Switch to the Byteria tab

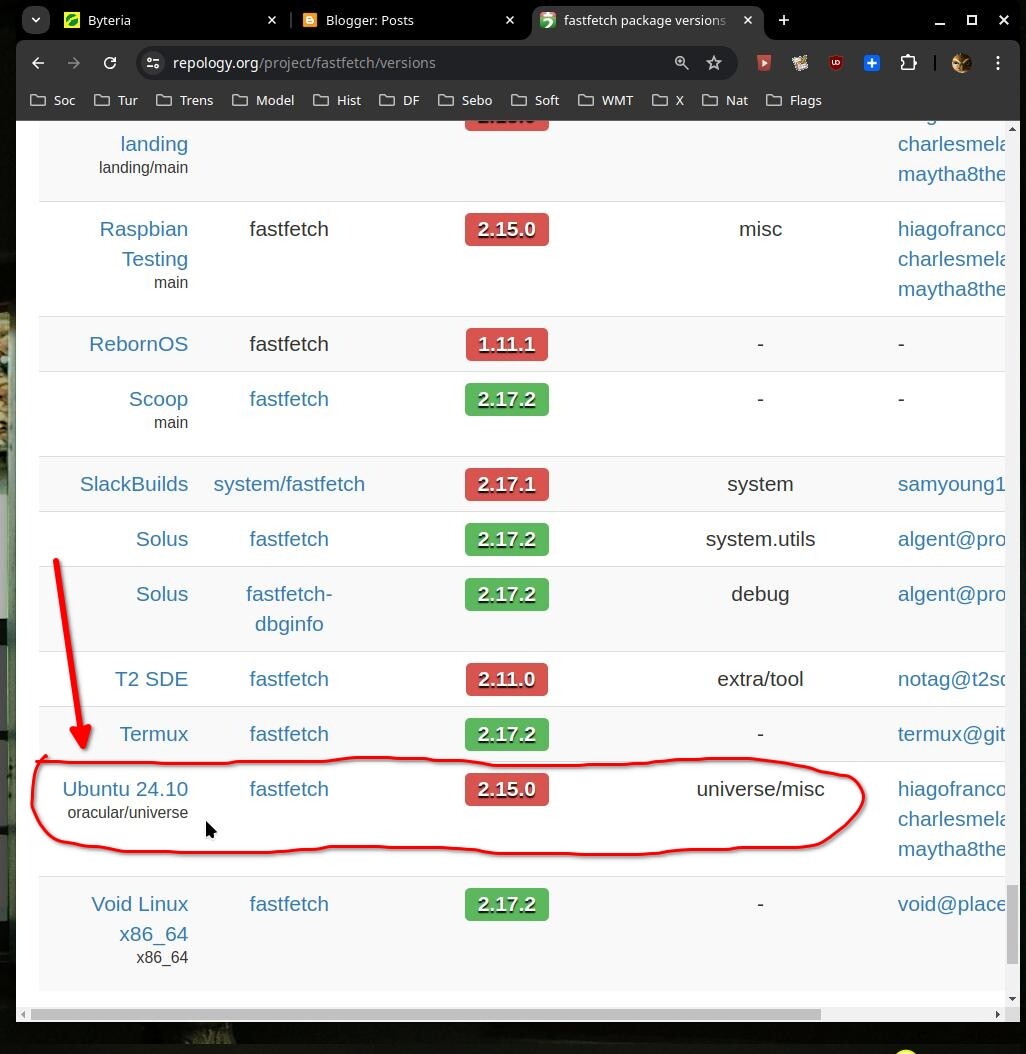168,20
